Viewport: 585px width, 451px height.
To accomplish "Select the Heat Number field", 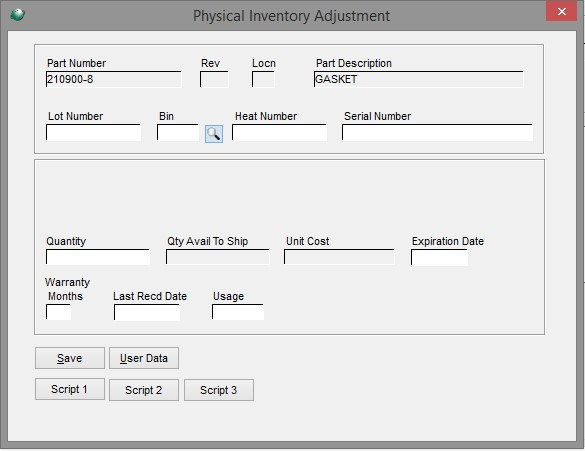I will (279, 132).
